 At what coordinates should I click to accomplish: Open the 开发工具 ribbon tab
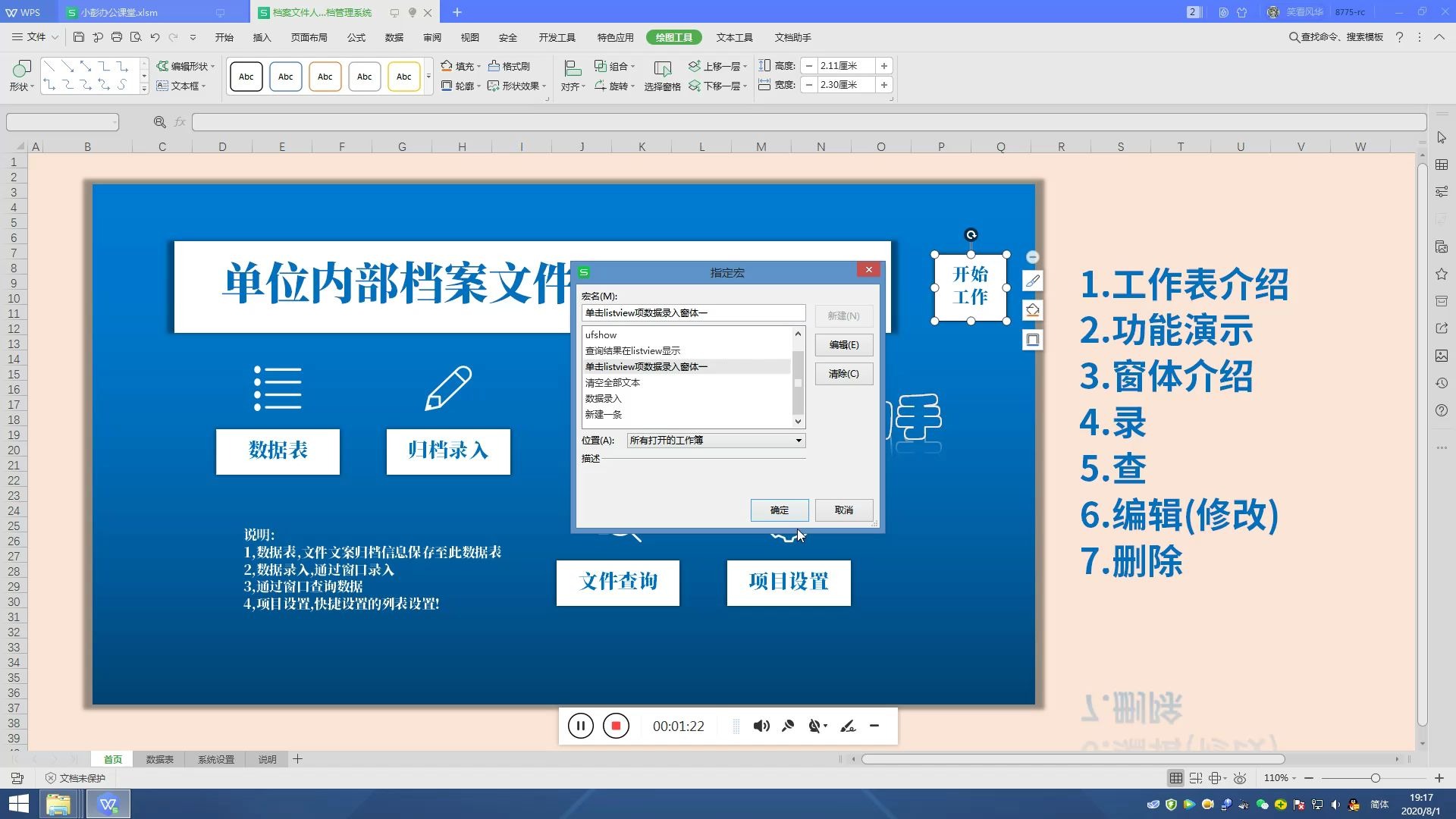(x=557, y=37)
